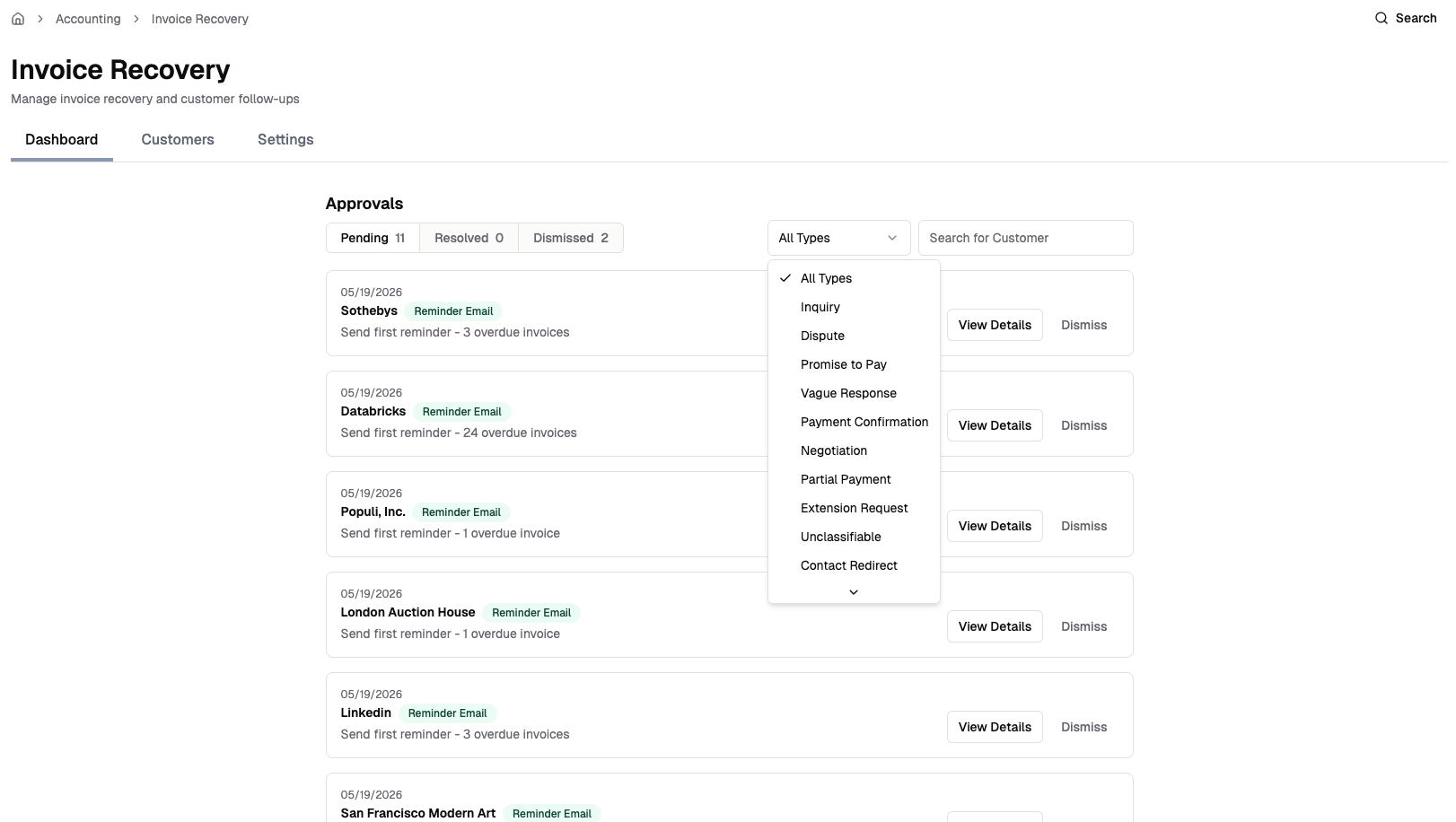Show Dismissed approvals
This screenshot has height=822, width=1456.
pos(571,238)
